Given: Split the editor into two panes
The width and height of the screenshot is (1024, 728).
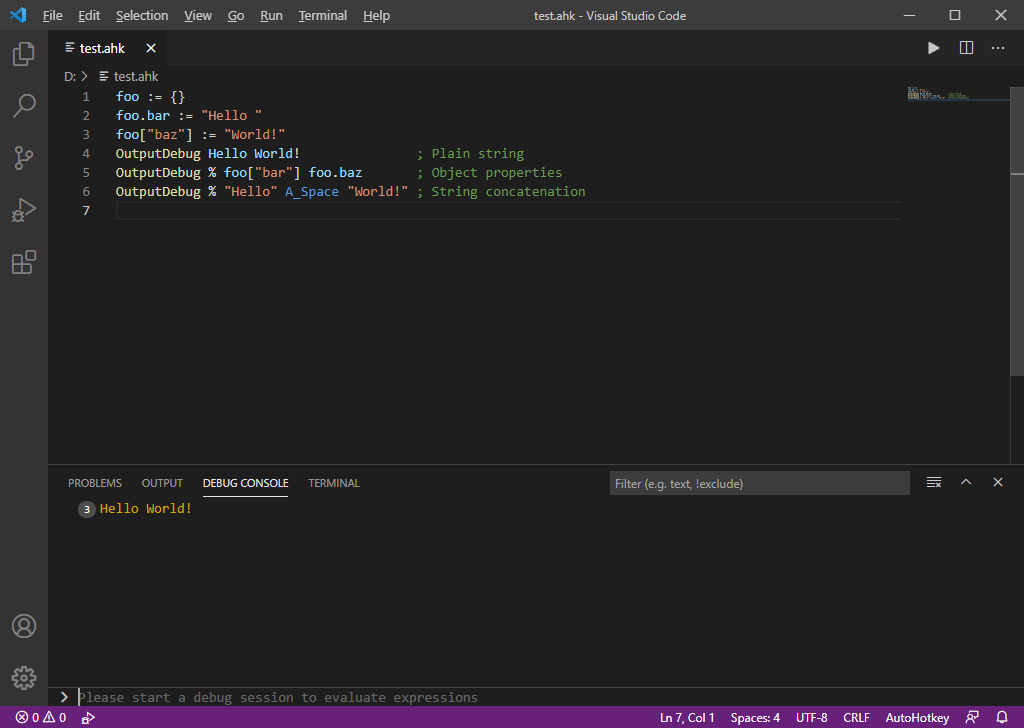Looking at the screenshot, I should point(965,47).
